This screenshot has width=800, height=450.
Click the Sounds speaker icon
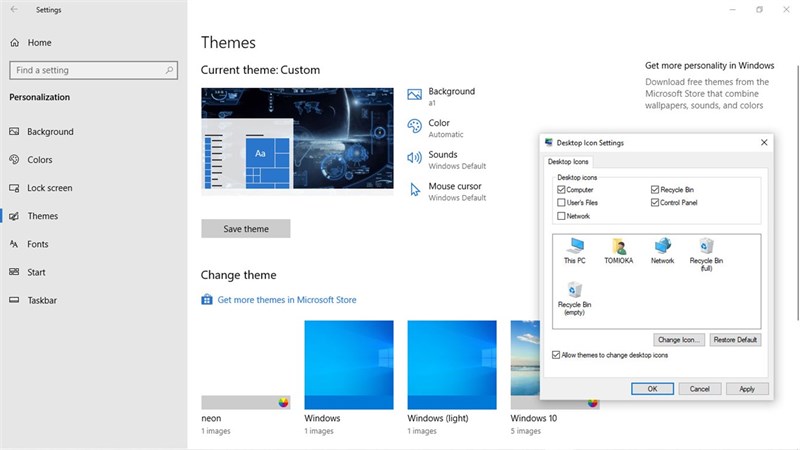[414, 158]
